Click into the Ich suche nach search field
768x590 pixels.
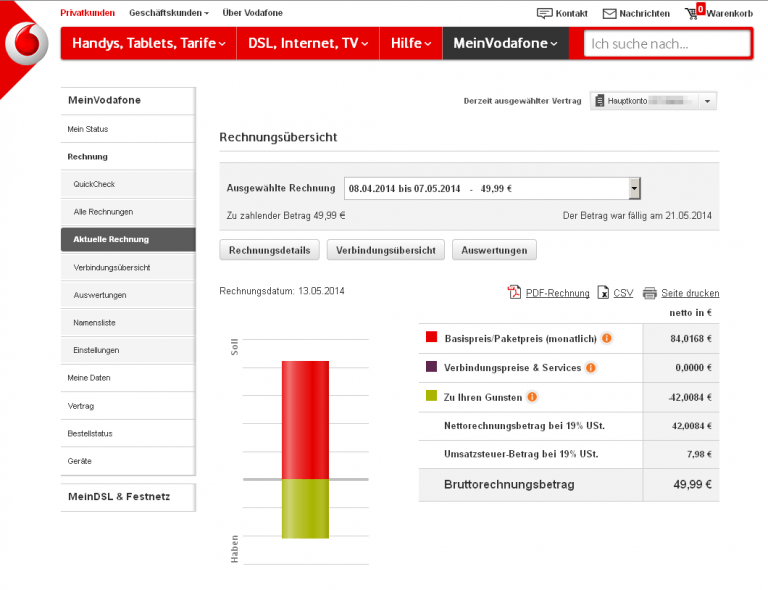tap(667, 44)
